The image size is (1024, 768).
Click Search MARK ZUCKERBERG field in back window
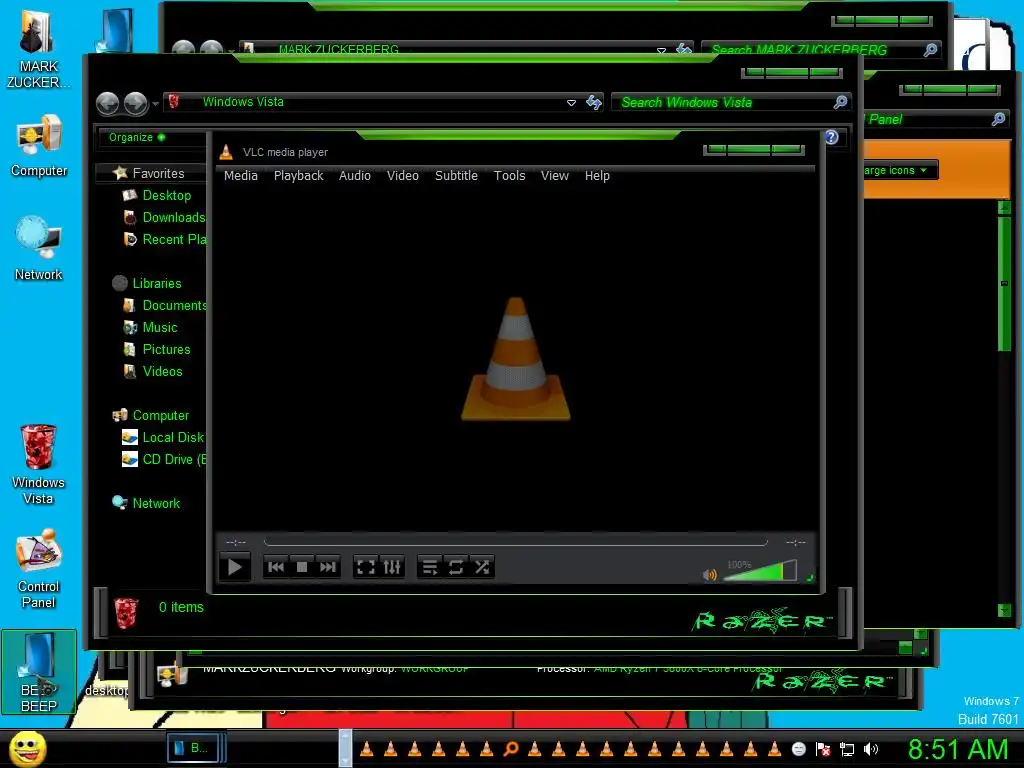pos(820,50)
